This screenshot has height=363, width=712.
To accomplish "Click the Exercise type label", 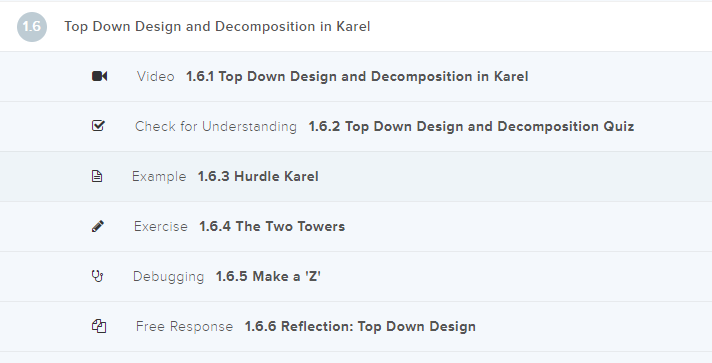I will coord(161,226).
